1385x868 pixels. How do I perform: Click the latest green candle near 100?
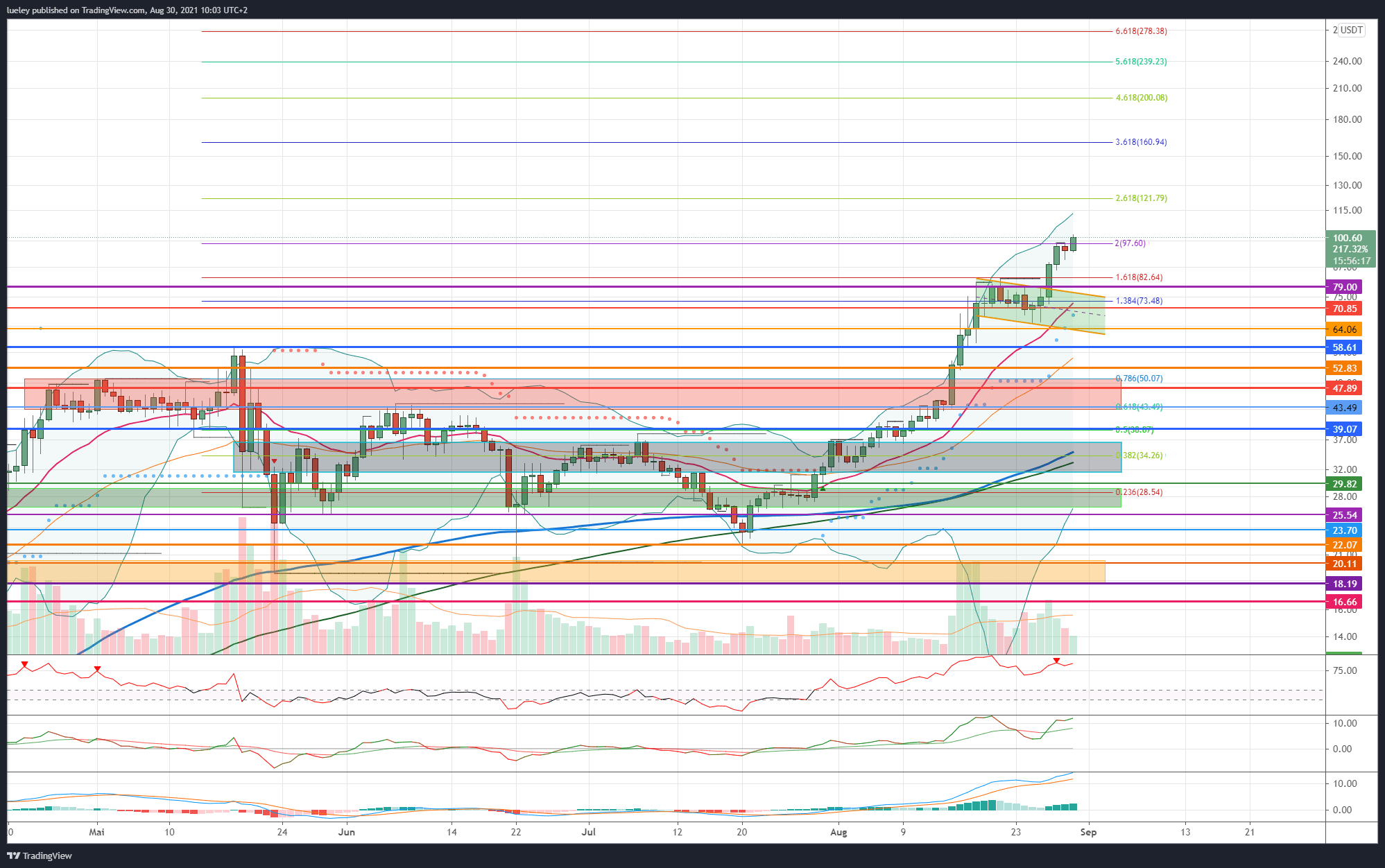(x=1073, y=243)
